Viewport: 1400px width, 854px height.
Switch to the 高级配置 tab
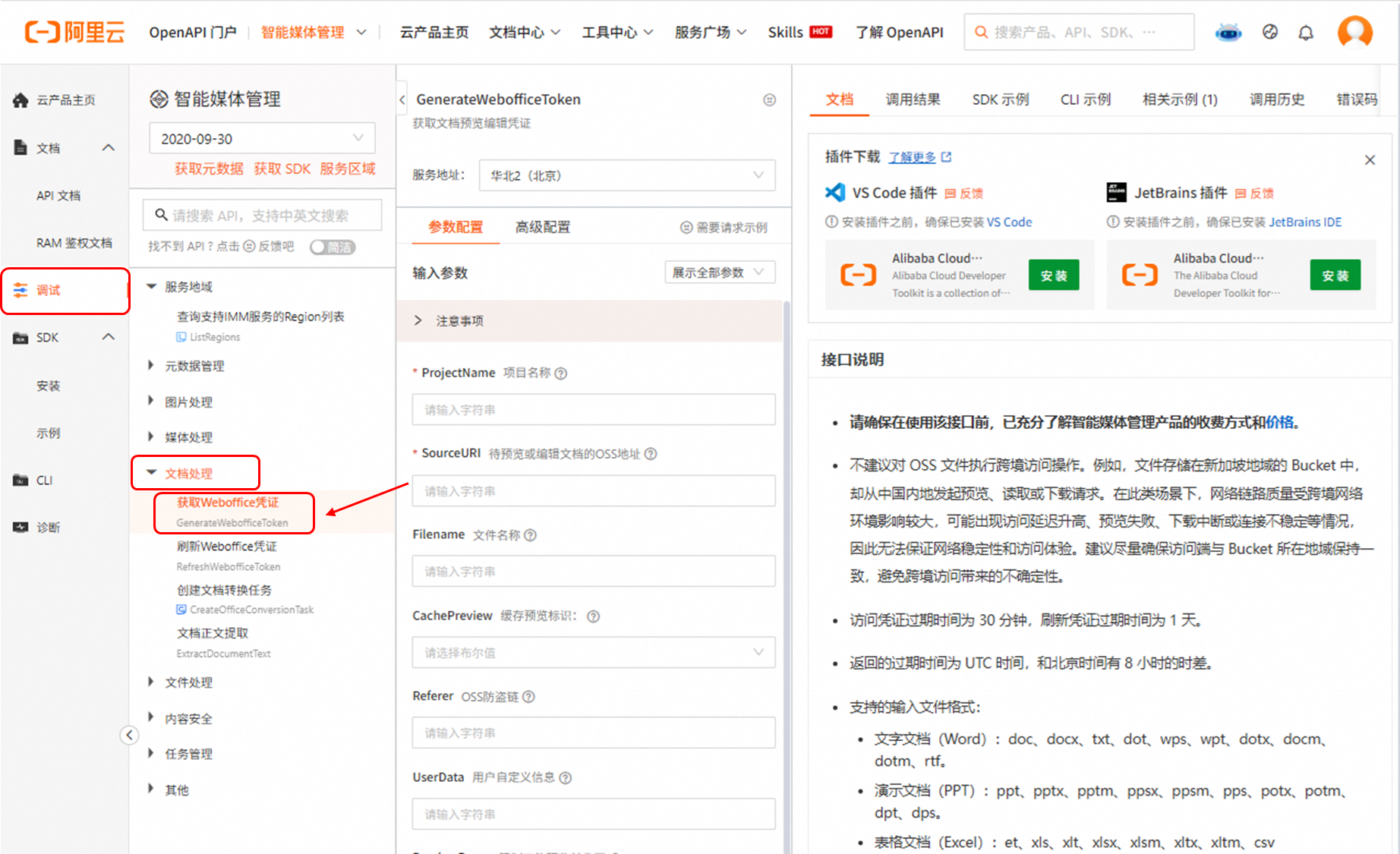click(542, 227)
